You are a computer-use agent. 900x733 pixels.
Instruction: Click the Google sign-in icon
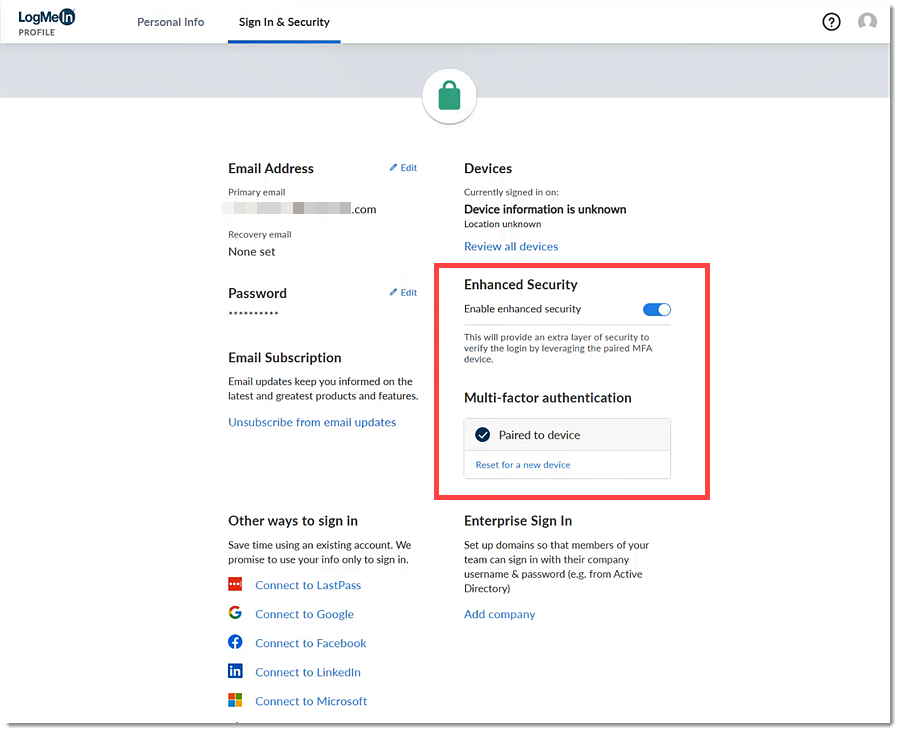click(235, 614)
